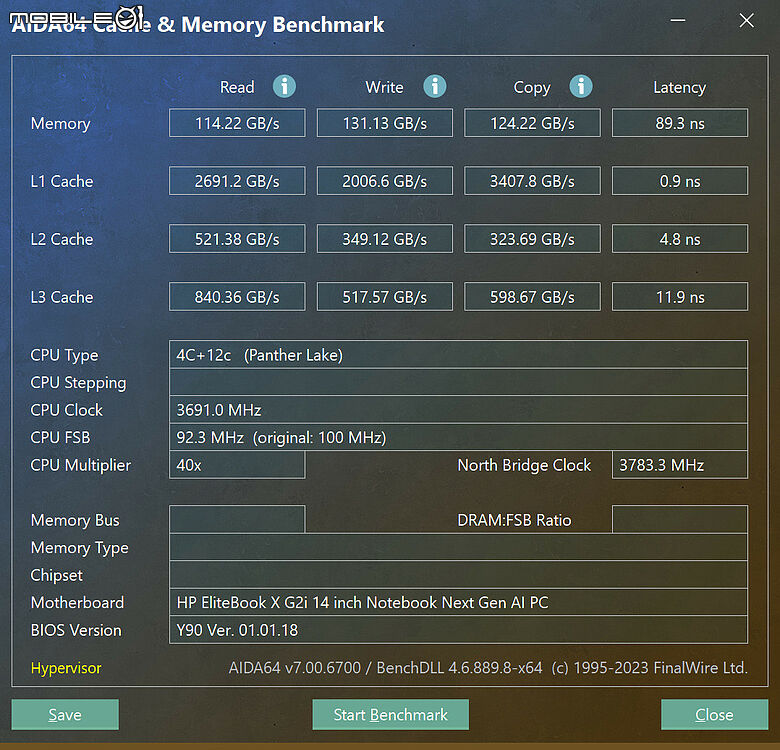Click the Copy info icon
780x750 pixels.
coord(581,87)
